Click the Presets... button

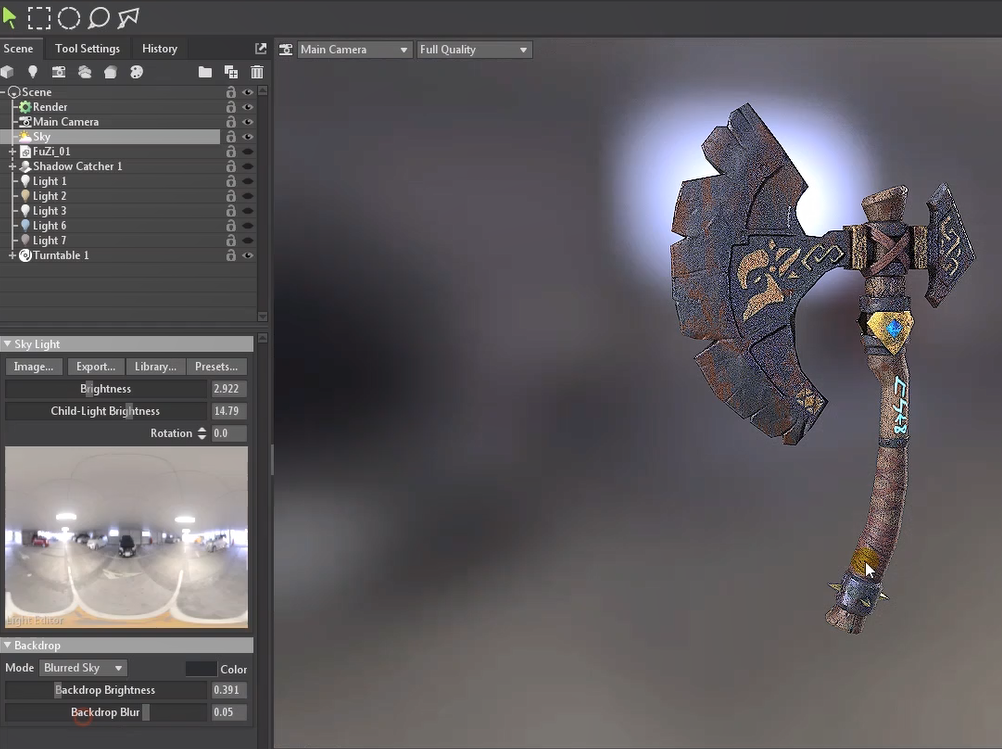[216, 366]
